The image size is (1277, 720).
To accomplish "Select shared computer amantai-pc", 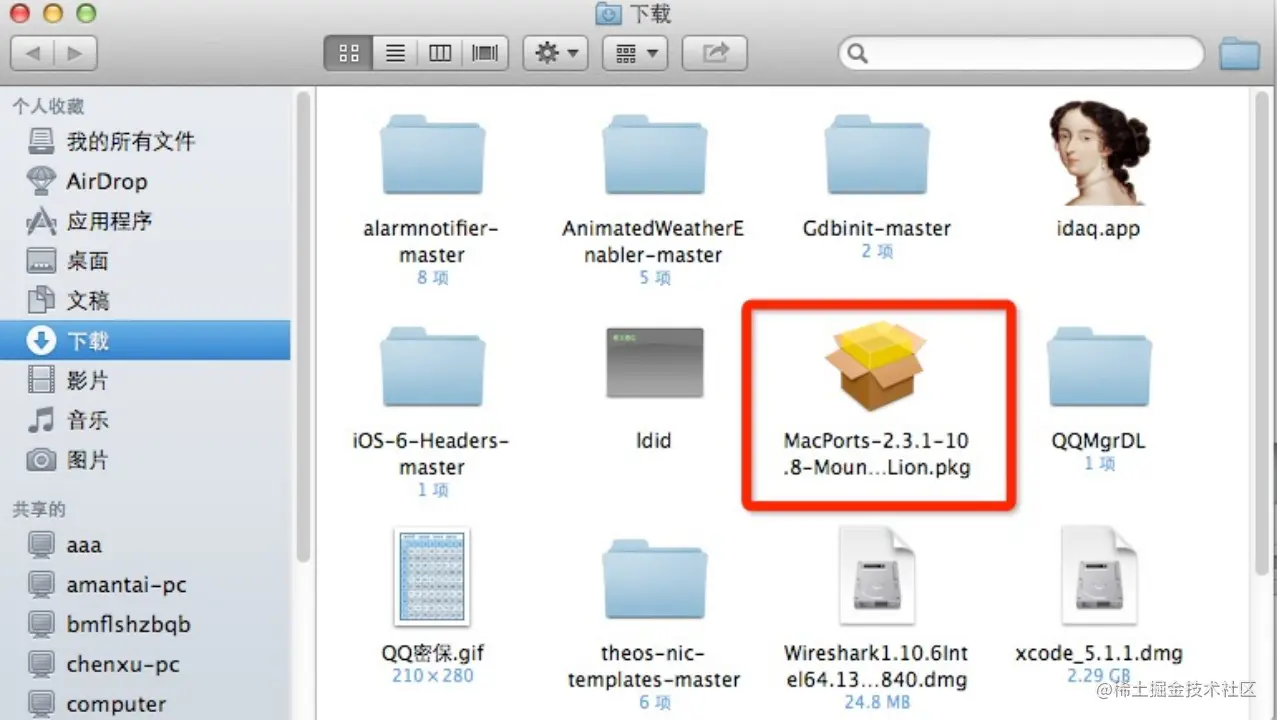I will (x=145, y=585).
